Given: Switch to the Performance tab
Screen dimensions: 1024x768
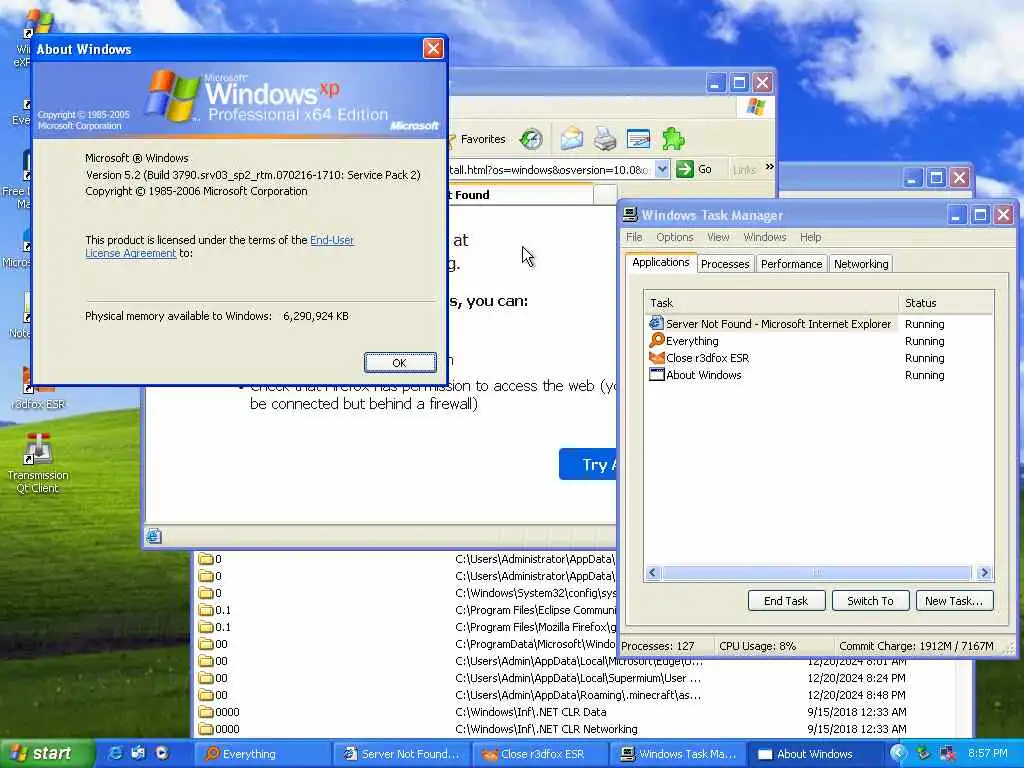Looking at the screenshot, I should pos(792,264).
